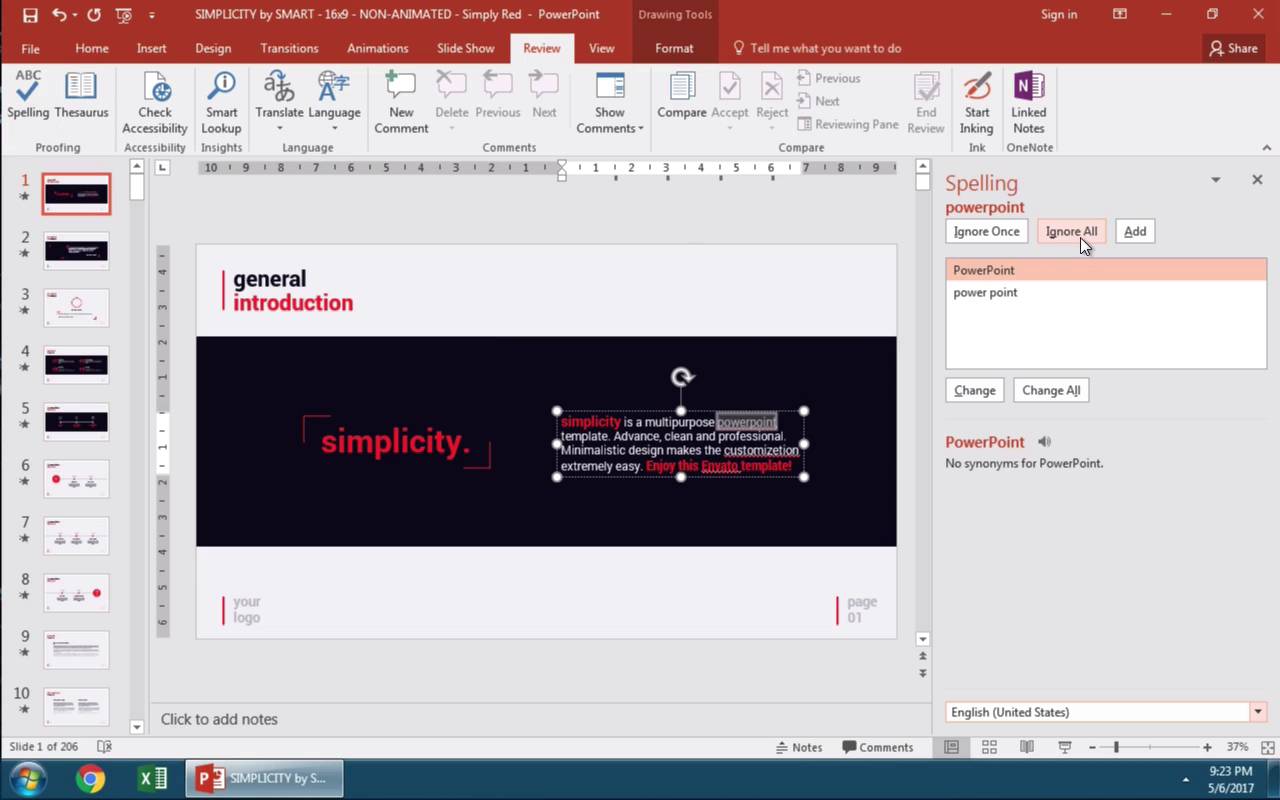Customize Quick Access Toolbar dropdown
1280x800 pixels.
[x=152, y=15]
